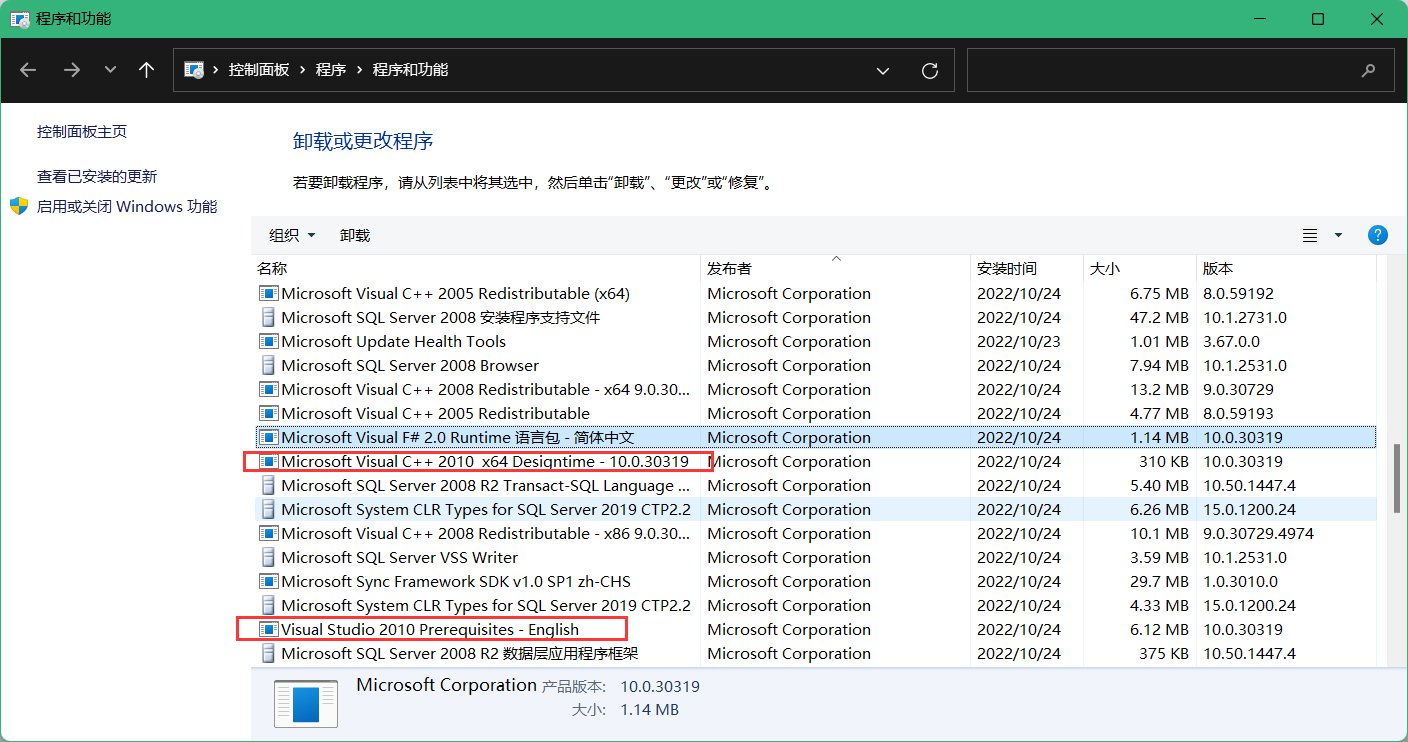This screenshot has width=1408, height=742.
Task: Click icon of Visual Studio 2010 Prerequisites - English
Action: click(268, 629)
